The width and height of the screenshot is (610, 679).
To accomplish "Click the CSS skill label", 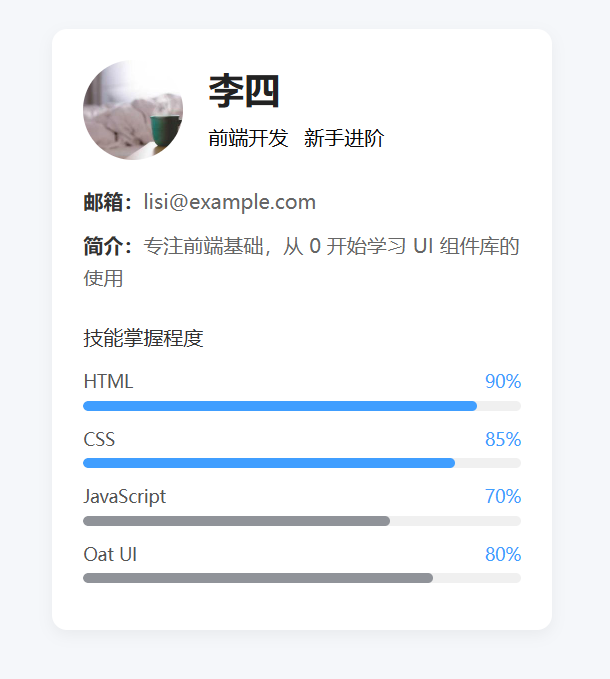I will pos(99,439).
